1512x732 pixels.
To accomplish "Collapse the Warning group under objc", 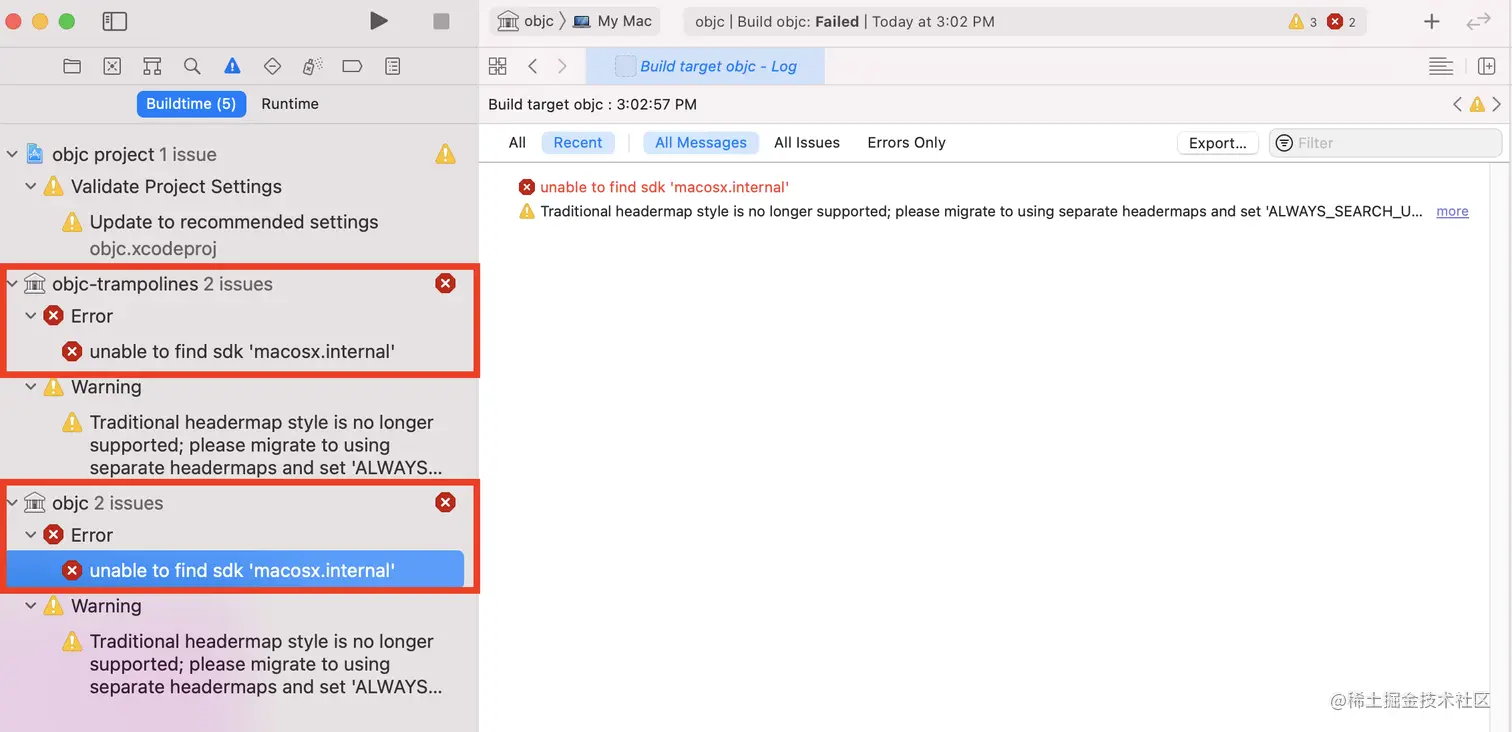I will (x=31, y=606).
